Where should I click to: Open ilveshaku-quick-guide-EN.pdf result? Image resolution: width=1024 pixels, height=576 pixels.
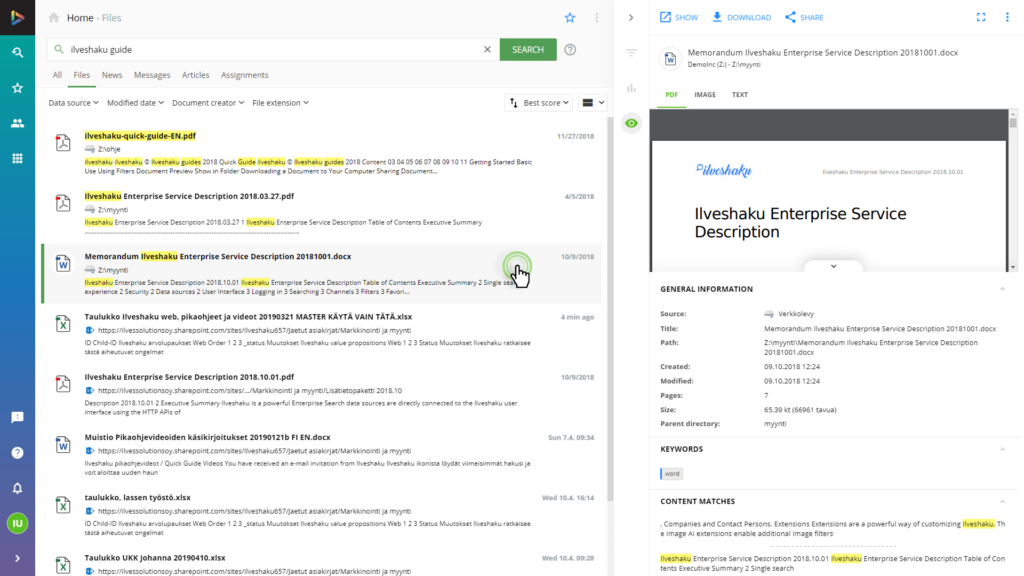click(140, 136)
